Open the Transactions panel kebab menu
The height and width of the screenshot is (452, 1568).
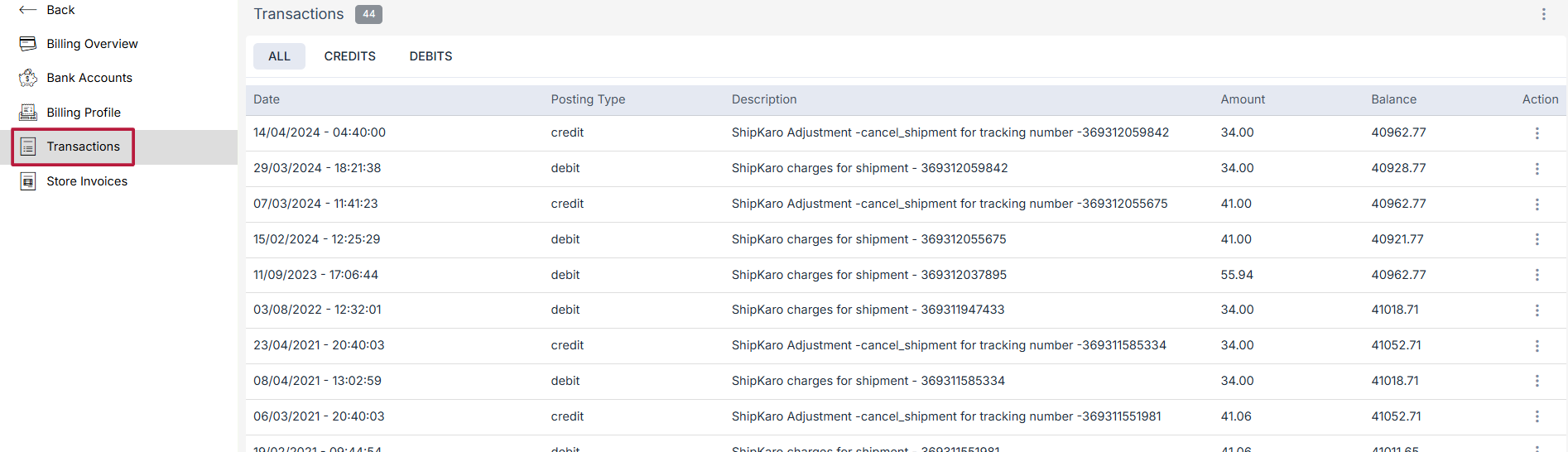pos(1543,14)
